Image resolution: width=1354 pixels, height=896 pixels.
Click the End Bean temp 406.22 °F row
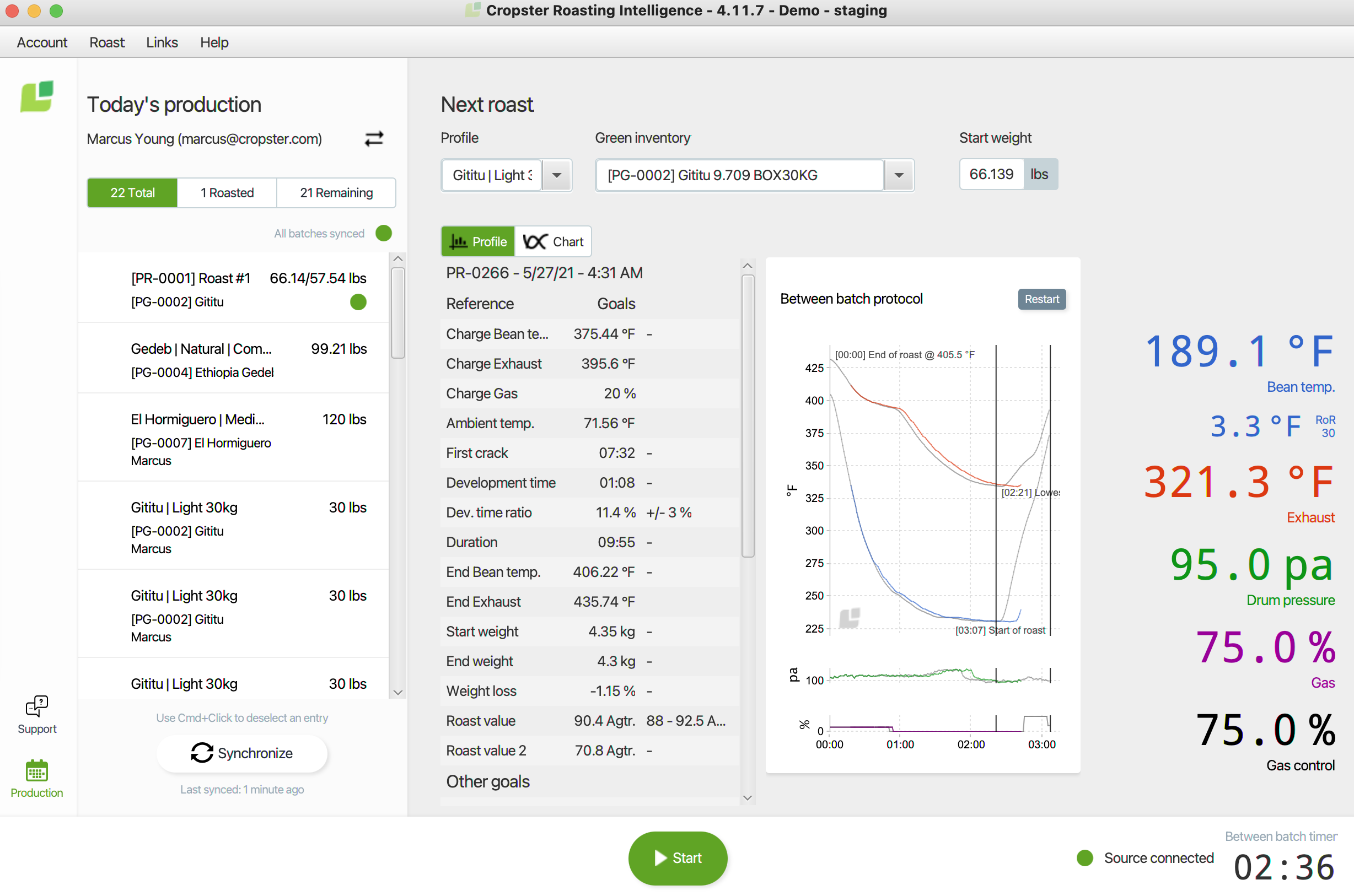tap(590, 571)
